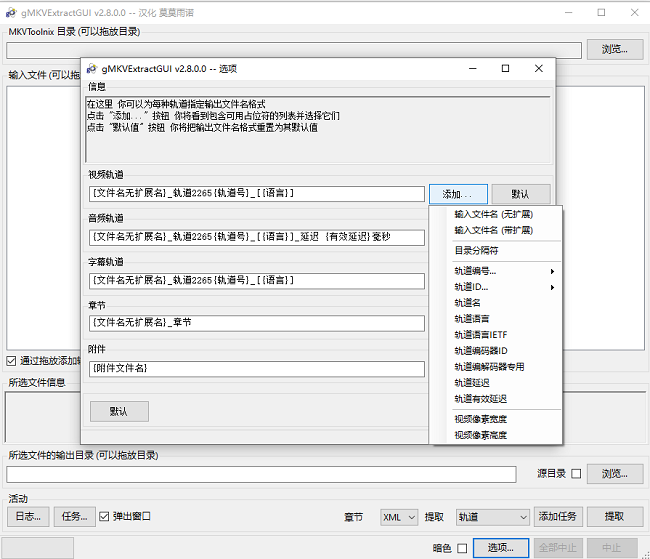Toggle the 弹出窗口 checkbox

pos(105,517)
